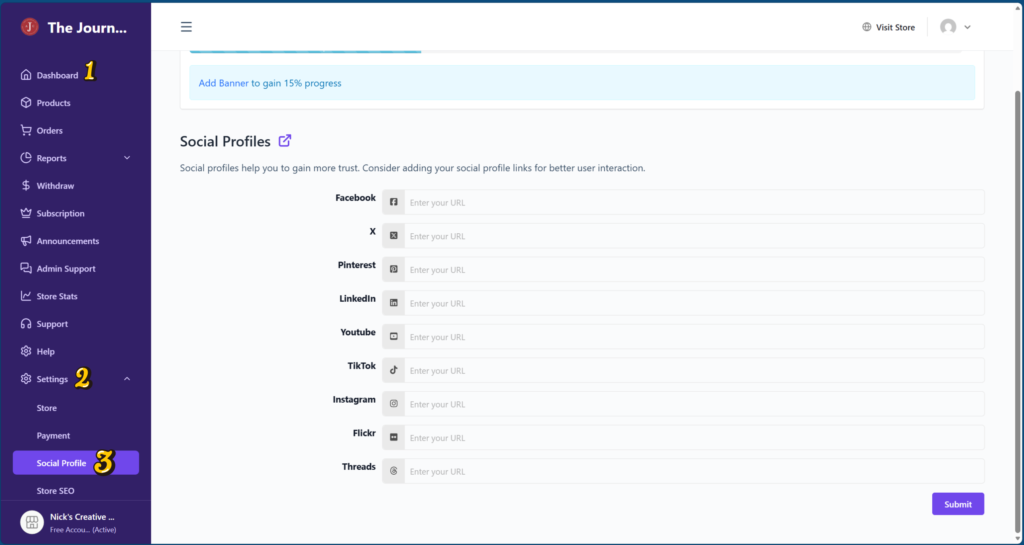
Task: Click the Settings gear icon
Action: (x=26, y=379)
